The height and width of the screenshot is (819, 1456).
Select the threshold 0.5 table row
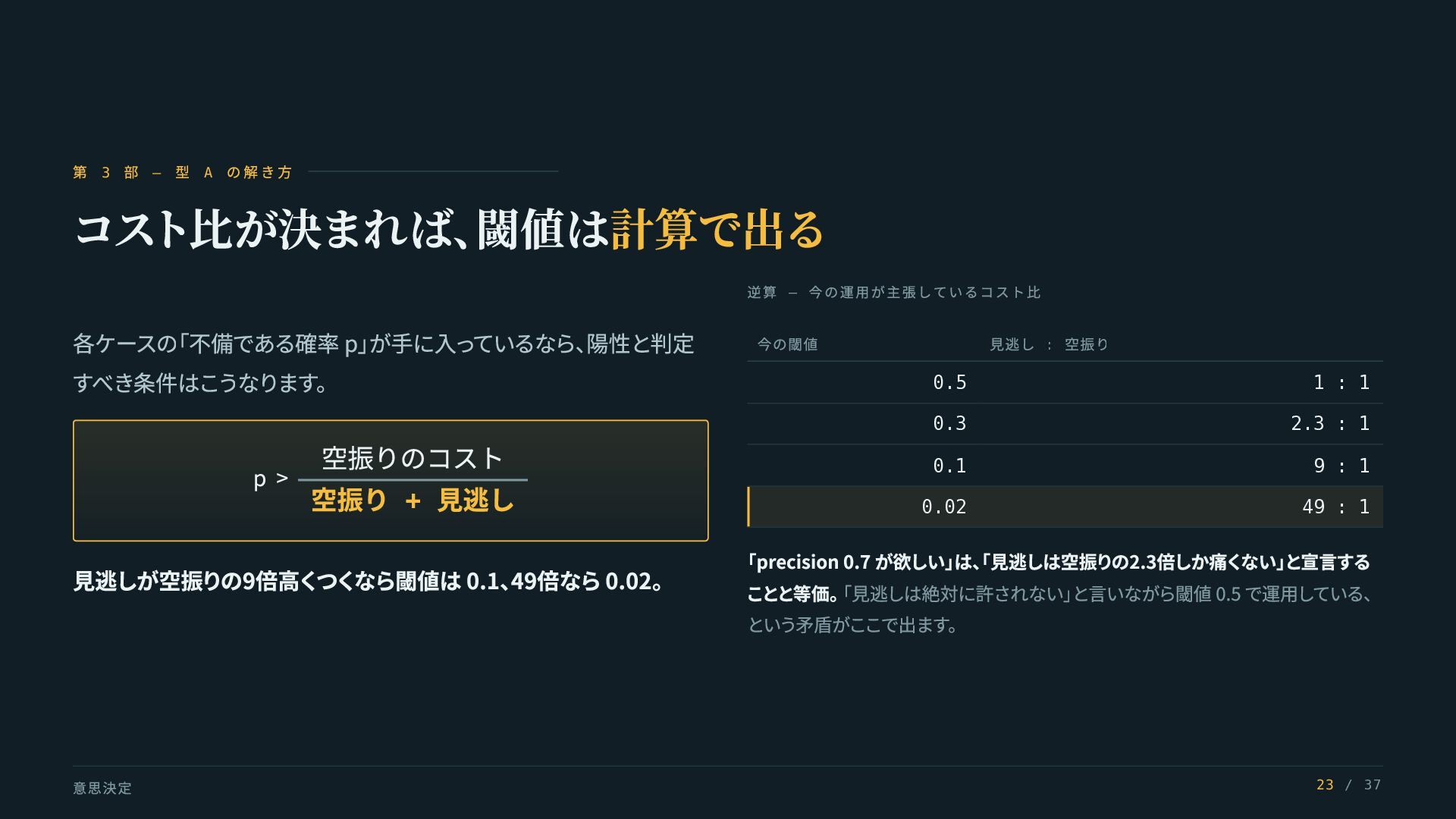pos(1065,382)
